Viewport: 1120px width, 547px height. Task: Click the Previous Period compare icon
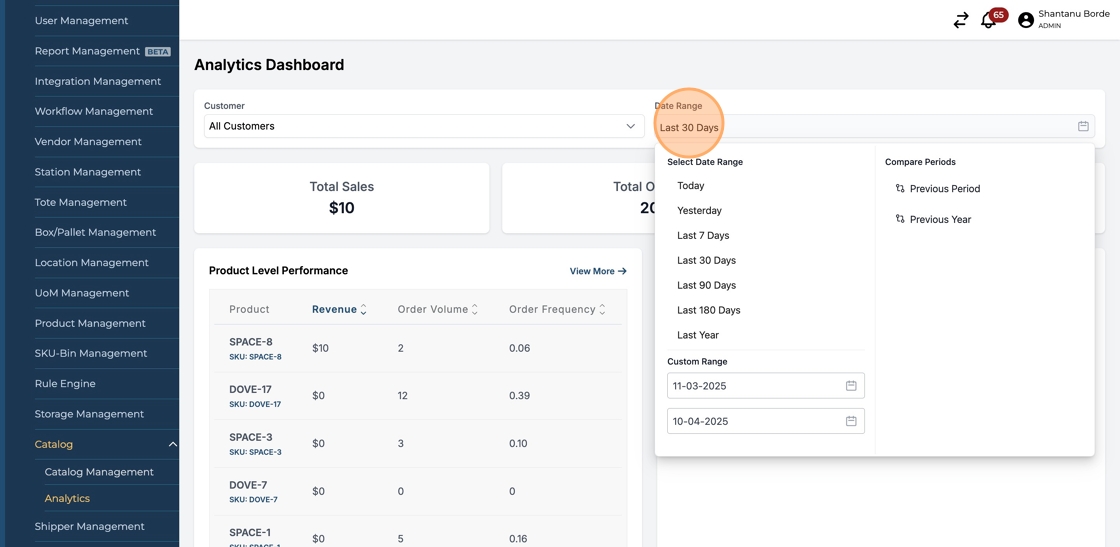[900, 189]
